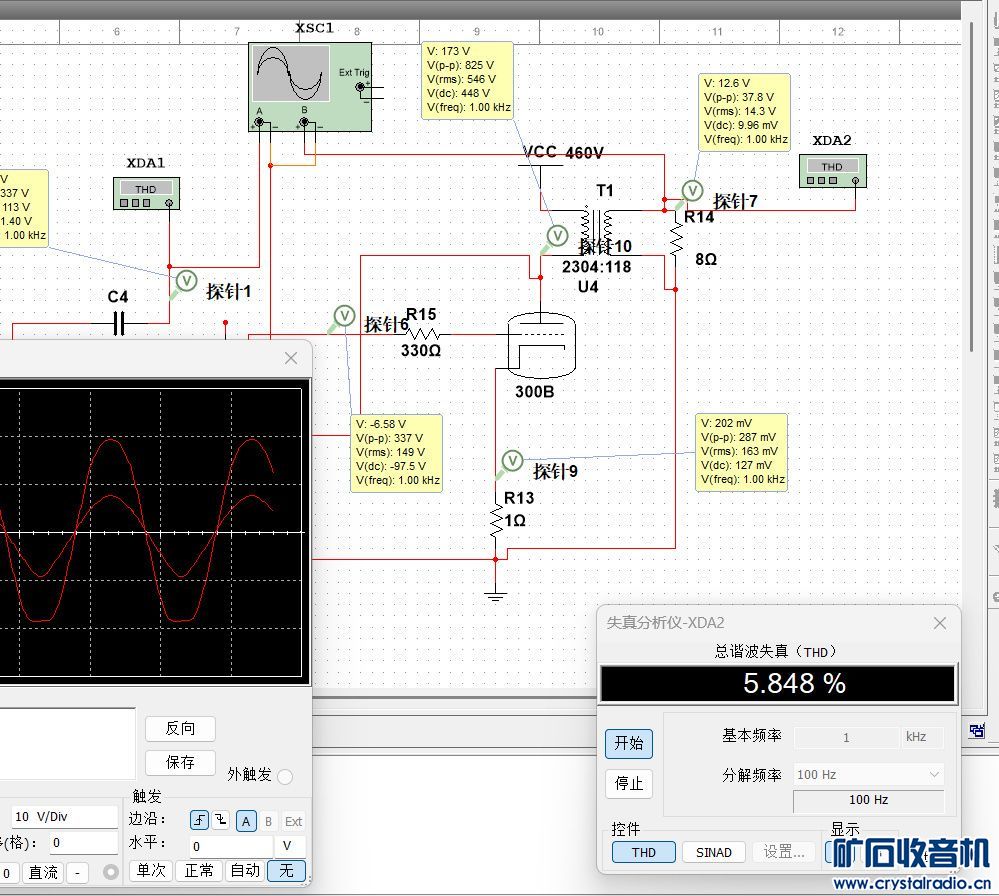Screen dimensions: 999x896
Task: Open the 分解频率 100 Hz dropdown
Action: 868,774
